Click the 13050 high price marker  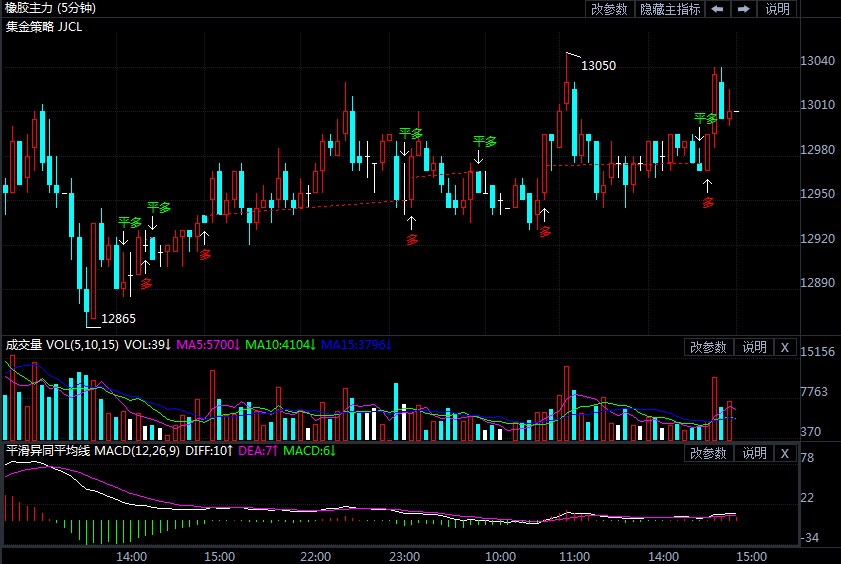click(x=598, y=66)
